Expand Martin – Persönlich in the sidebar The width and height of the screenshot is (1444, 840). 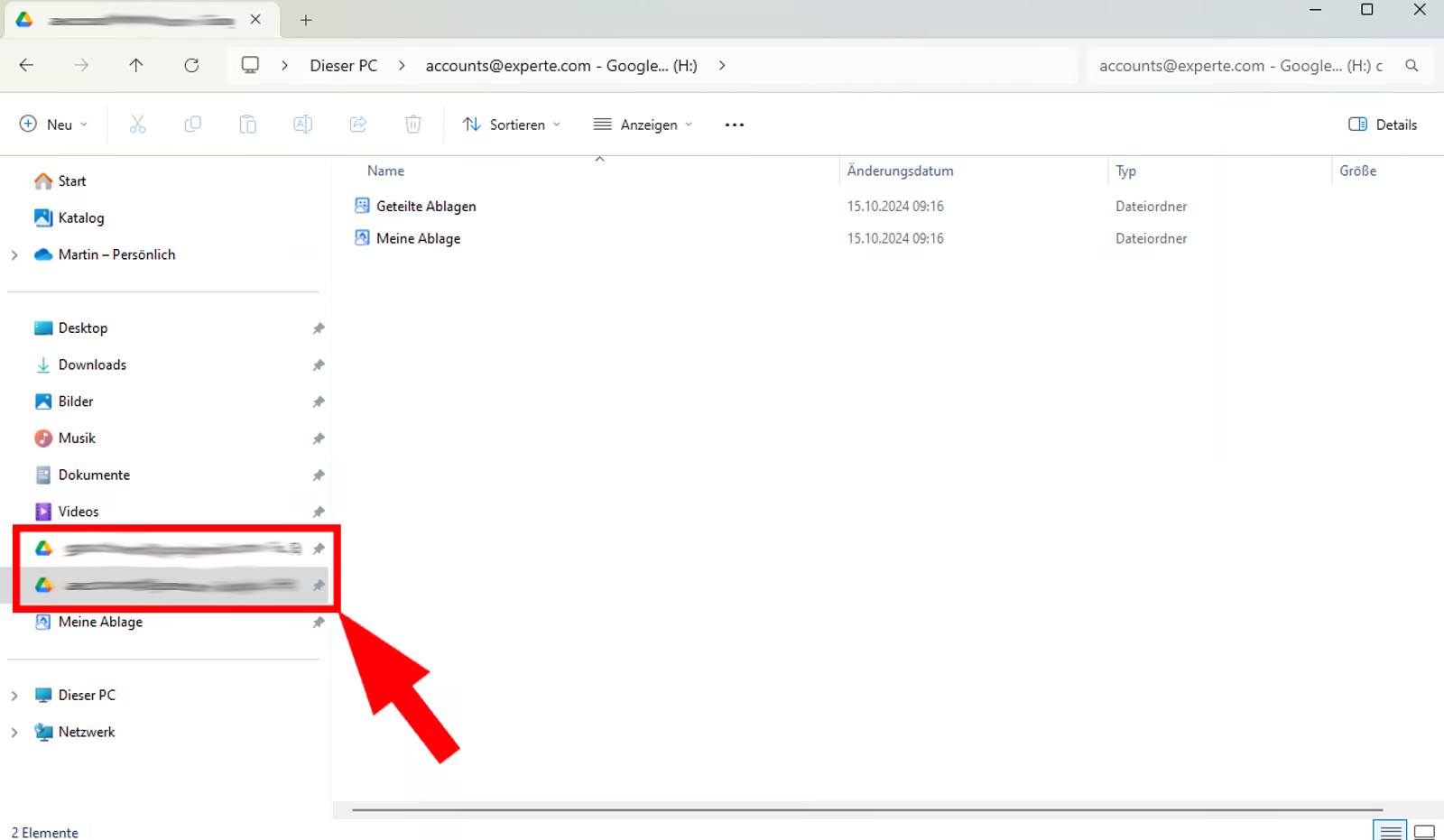[14, 254]
